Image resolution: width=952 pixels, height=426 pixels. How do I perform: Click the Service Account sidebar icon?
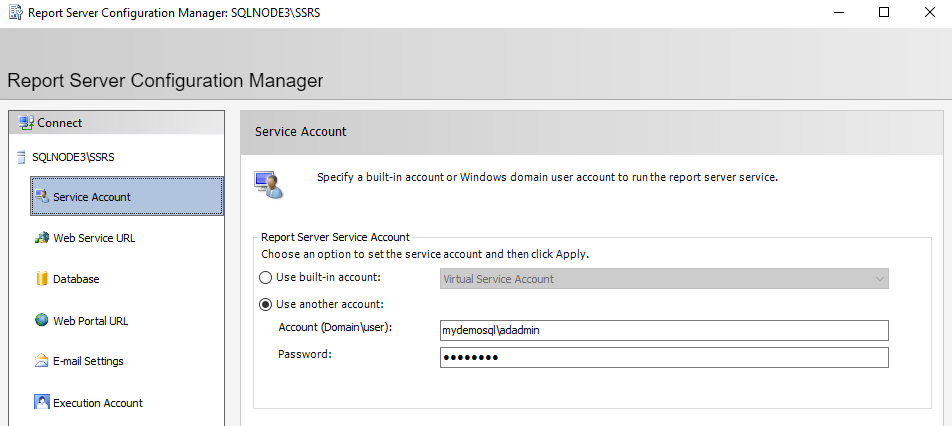[x=42, y=197]
